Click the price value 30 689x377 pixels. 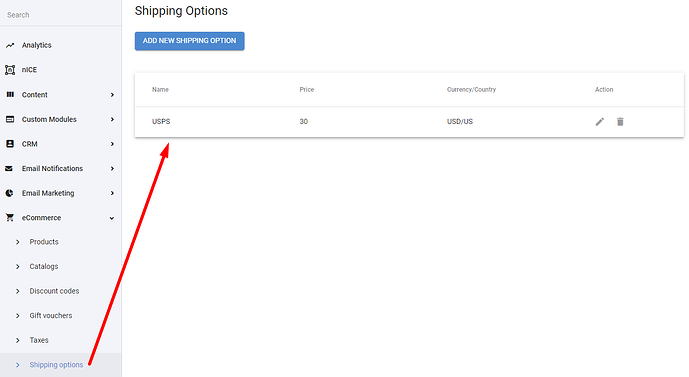[304, 121]
